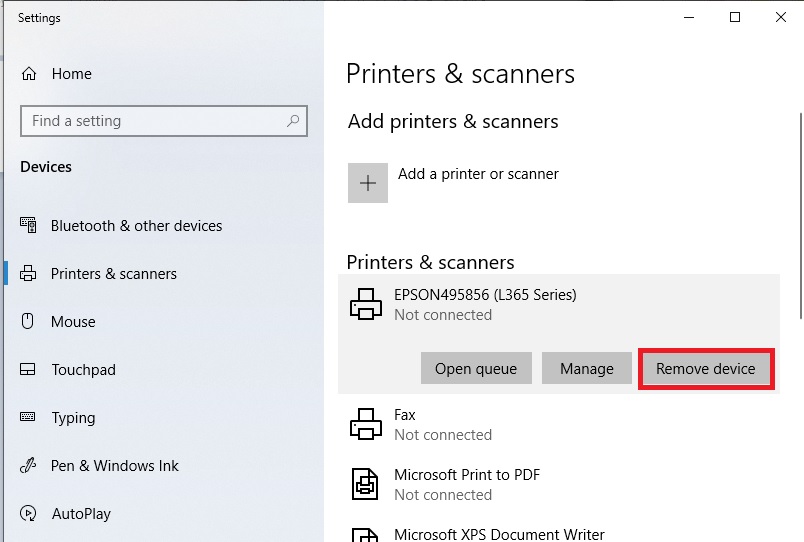Click the Printers & scanners sidebar icon
Image resolution: width=804 pixels, height=542 pixels.
tap(28, 273)
